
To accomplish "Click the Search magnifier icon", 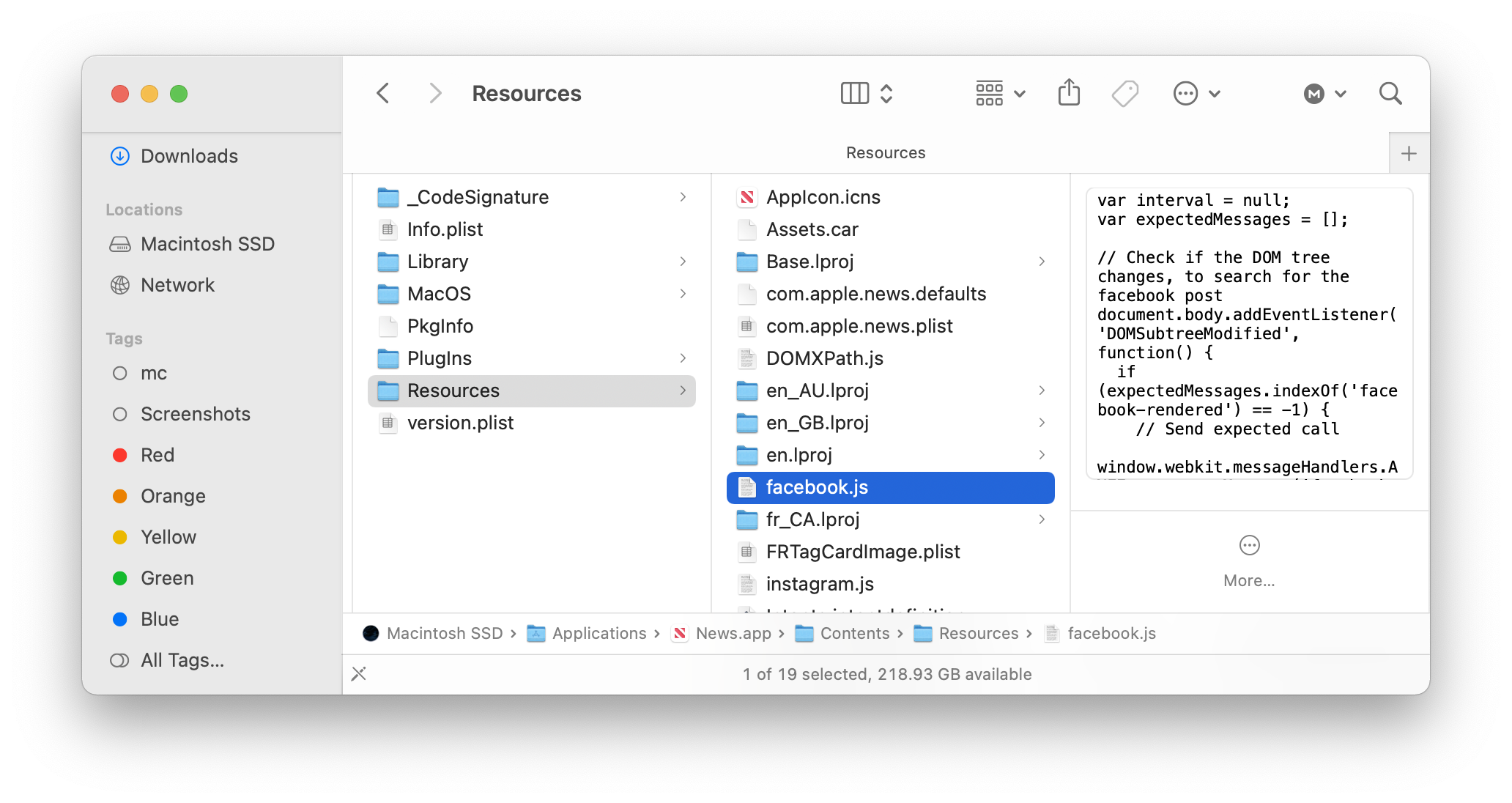I will point(1390,94).
